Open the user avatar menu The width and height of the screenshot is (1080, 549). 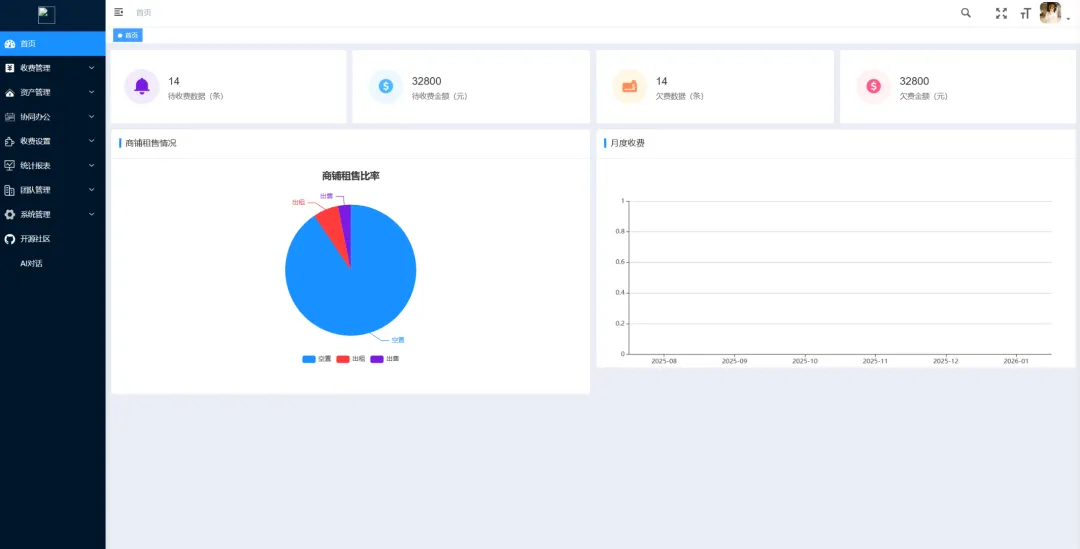[1050, 13]
